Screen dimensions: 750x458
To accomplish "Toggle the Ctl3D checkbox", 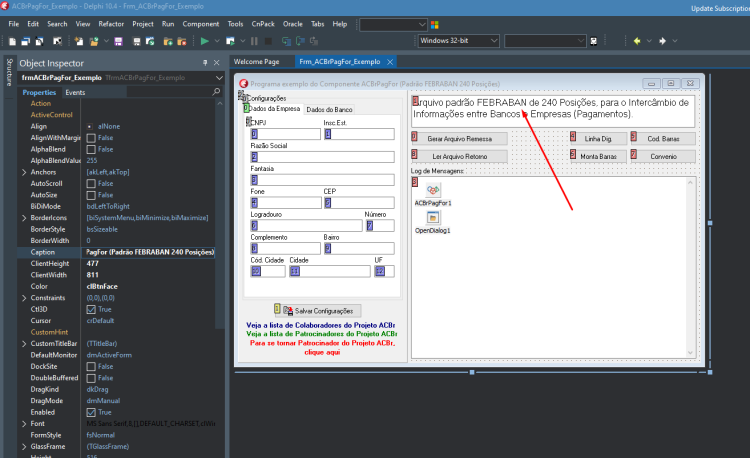I will point(91,309).
